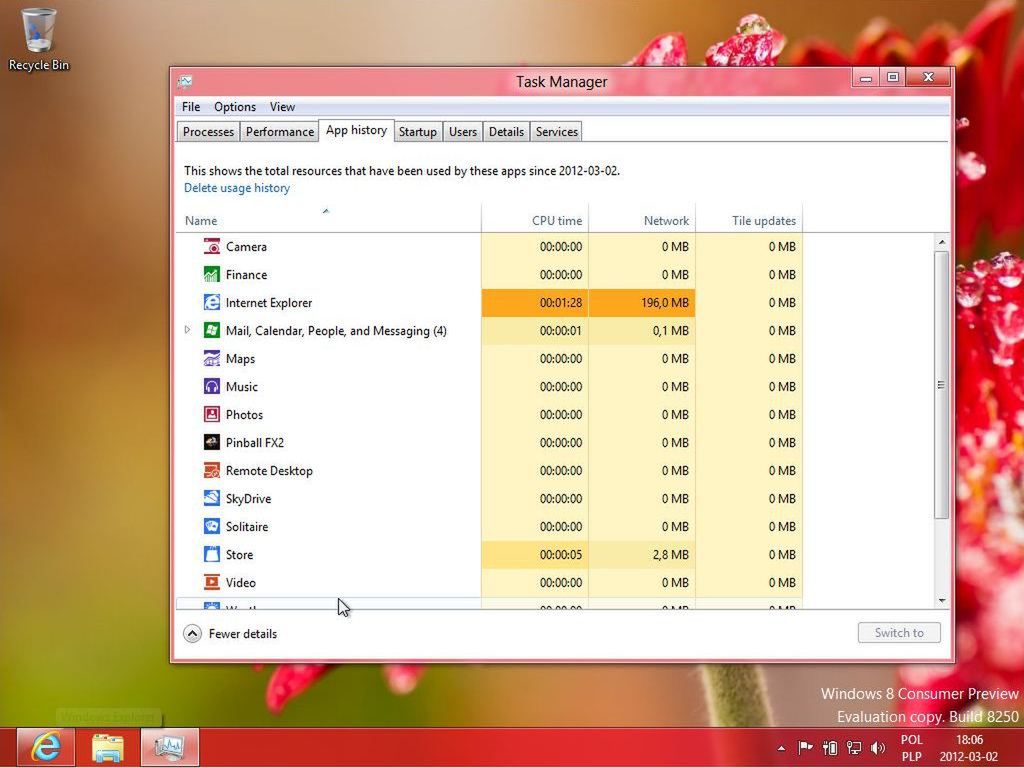Click the Maps app icon
The height and width of the screenshot is (768, 1024).
click(212, 359)
